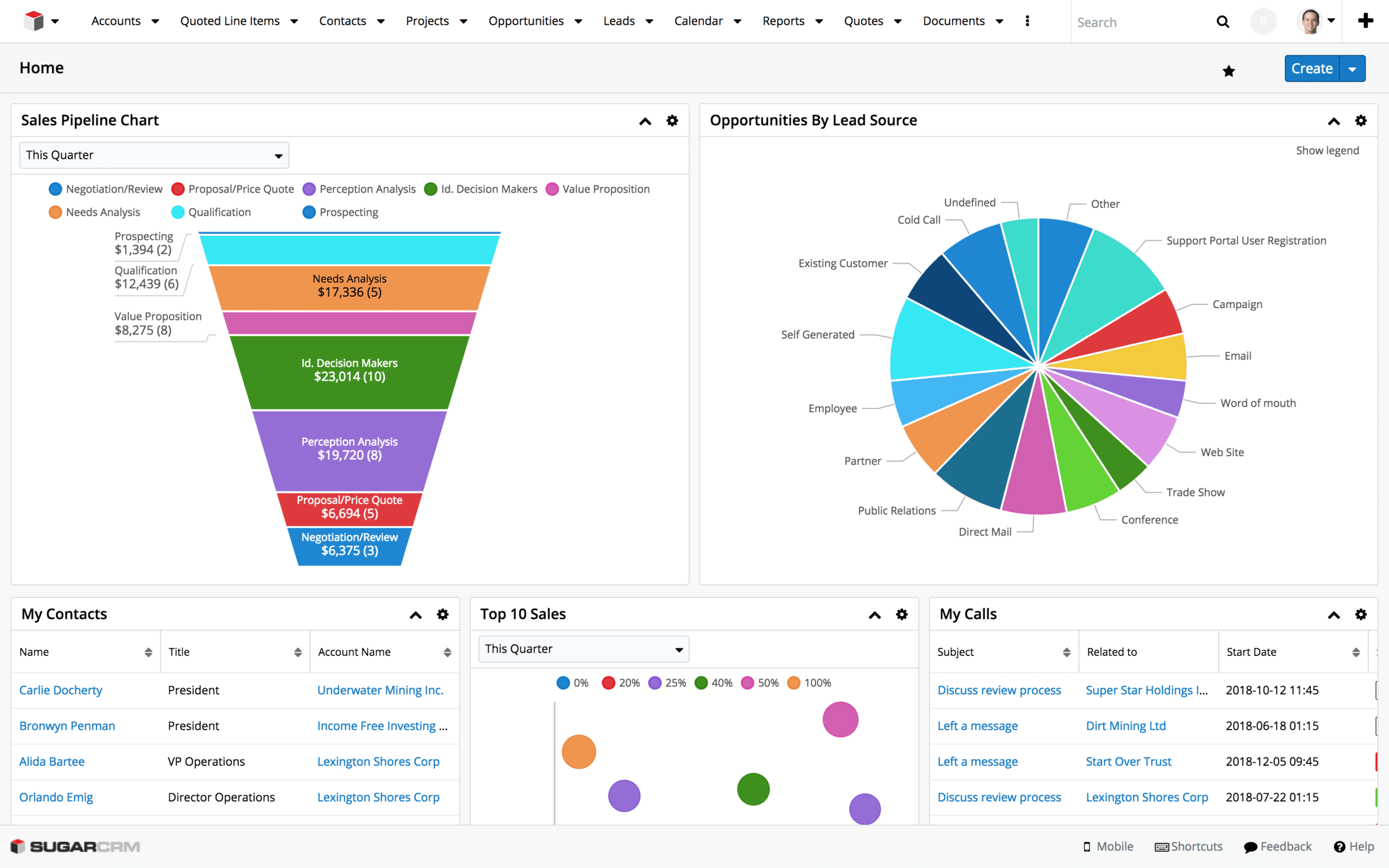Collapse the Sales Pipeline Chart panel

point(644,119)
